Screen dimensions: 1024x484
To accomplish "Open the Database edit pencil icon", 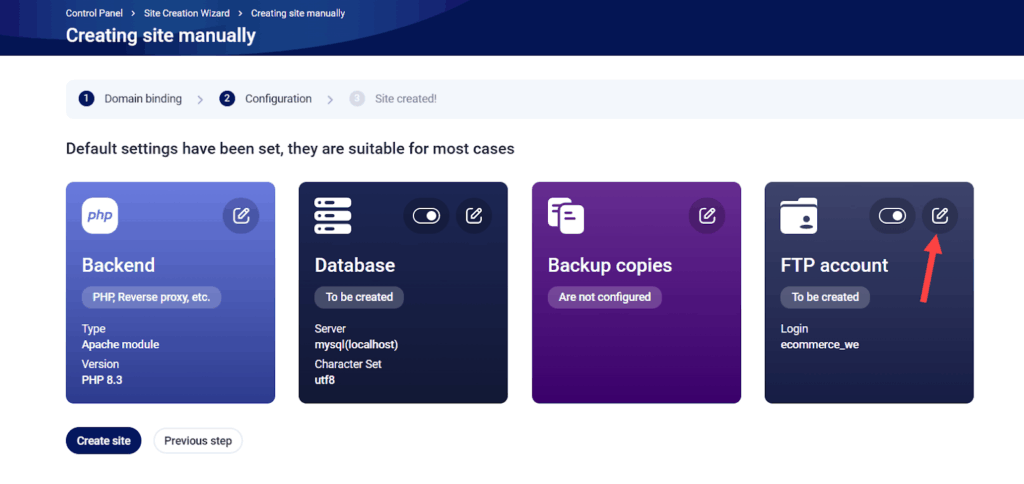I will [x=474, y=215].
